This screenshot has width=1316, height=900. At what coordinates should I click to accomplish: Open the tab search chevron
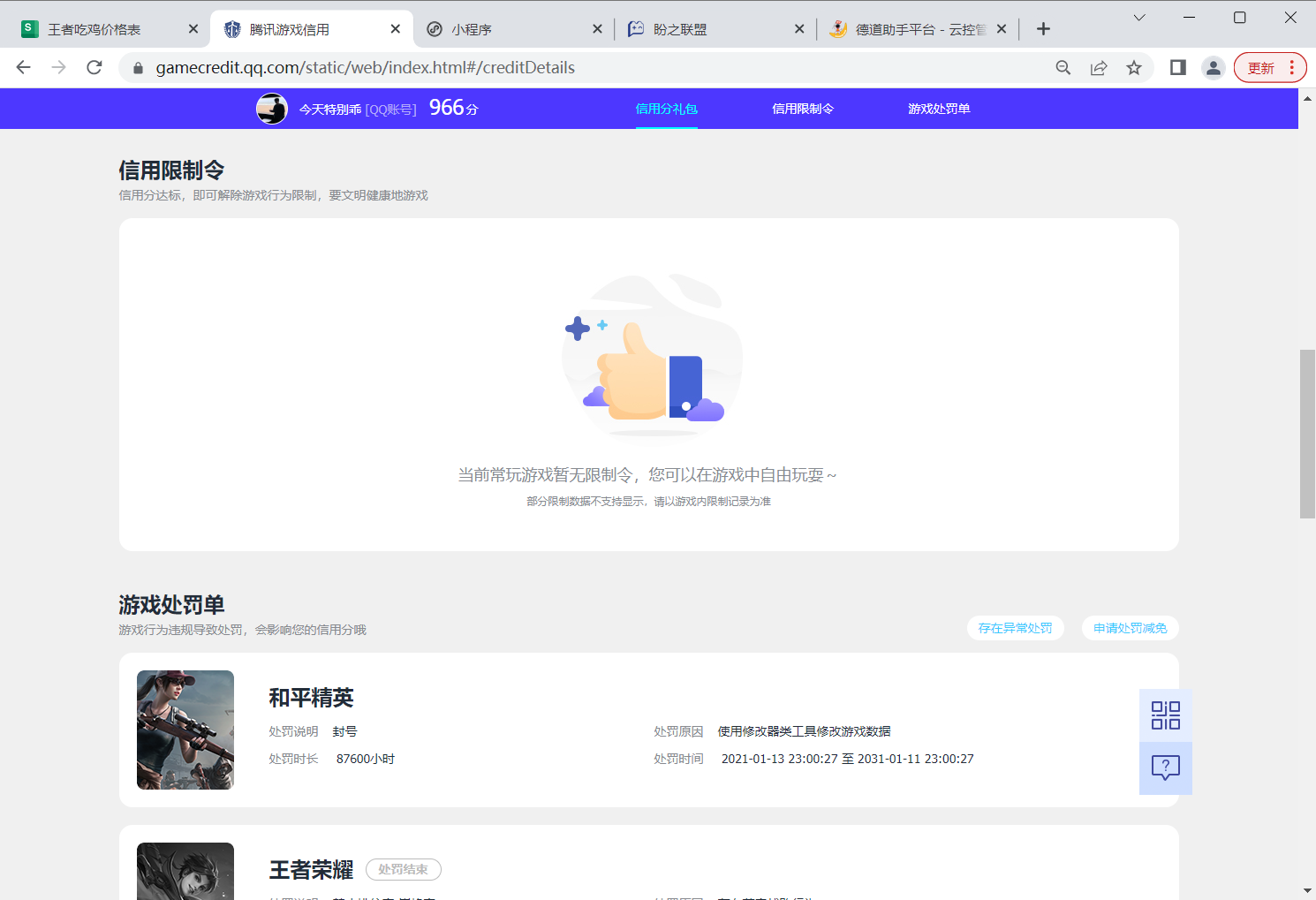(x=1139, y=18)
